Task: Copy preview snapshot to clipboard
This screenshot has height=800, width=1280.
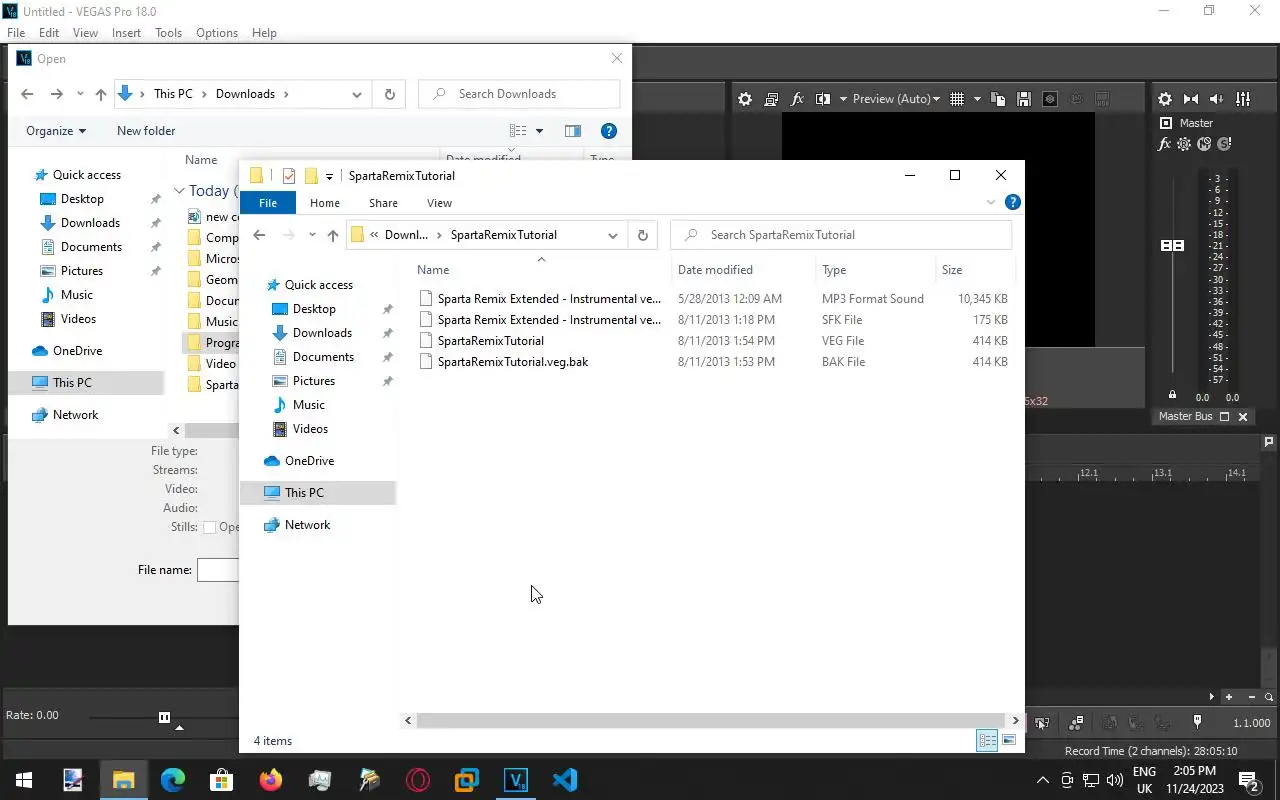Action: 998,99
